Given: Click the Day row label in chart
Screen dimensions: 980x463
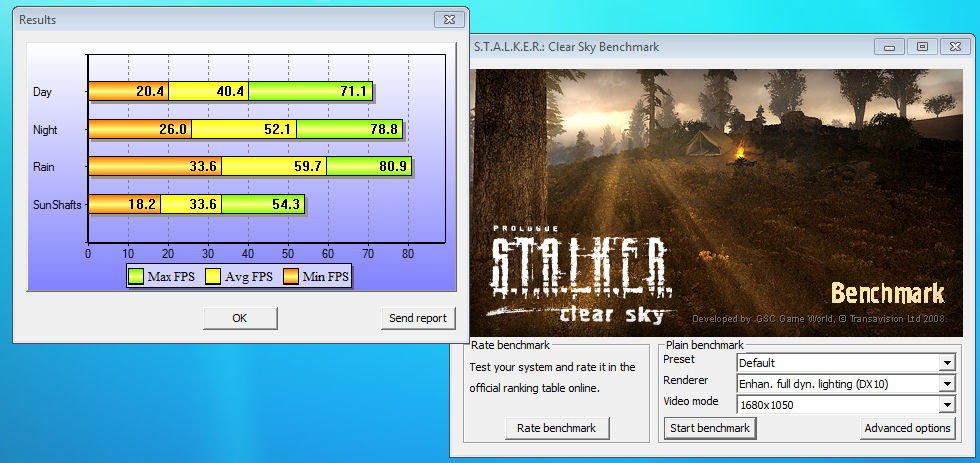Looking at the screenshot, I should [x=42, y=92].
